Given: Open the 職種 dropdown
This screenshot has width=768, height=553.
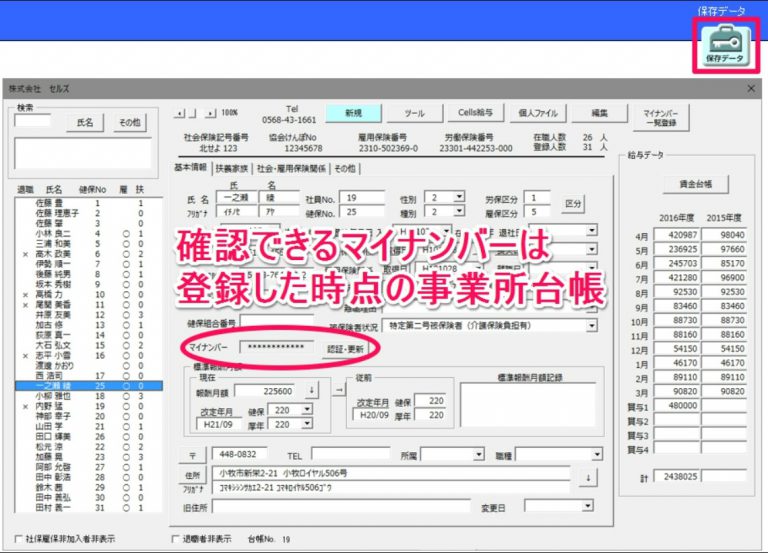Looking at the screenshot, I should pos(597,455).
